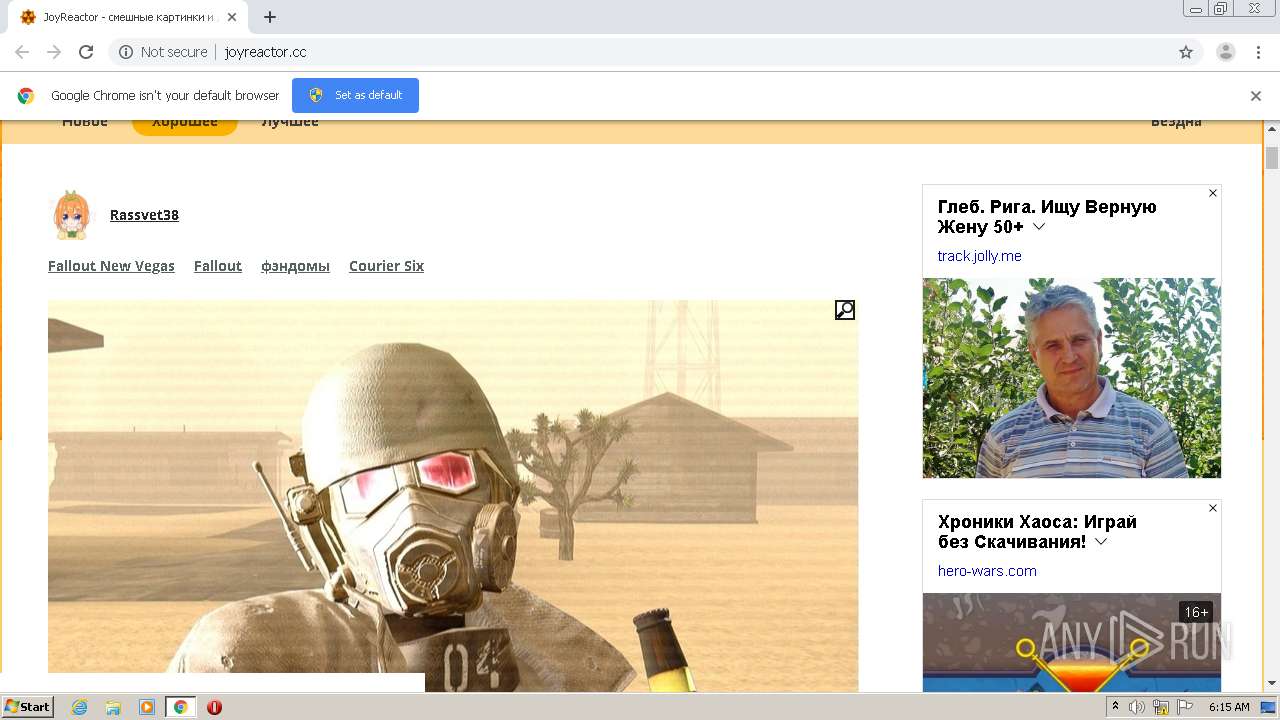This screenshot has width=1280, height=720.
Task: Click the browser forward arrow
Action: (54, 52)
